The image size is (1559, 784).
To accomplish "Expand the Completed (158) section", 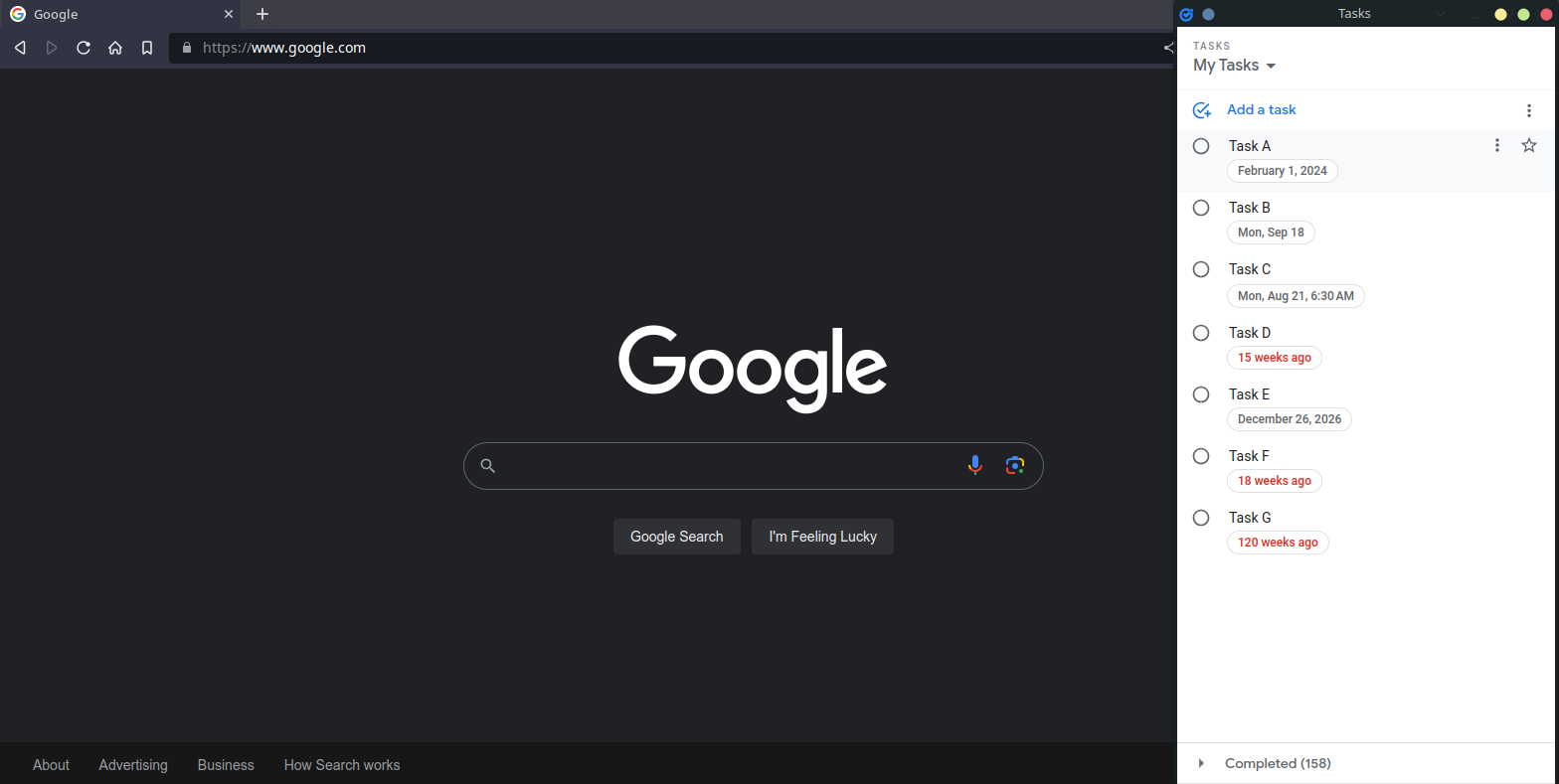I will point(1201,763).
